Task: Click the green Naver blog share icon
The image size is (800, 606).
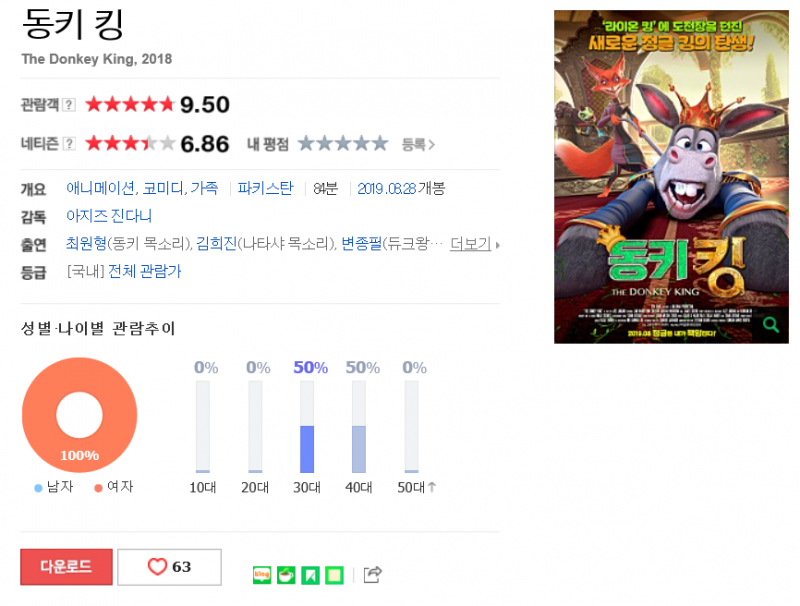Action: coord(262,575)
